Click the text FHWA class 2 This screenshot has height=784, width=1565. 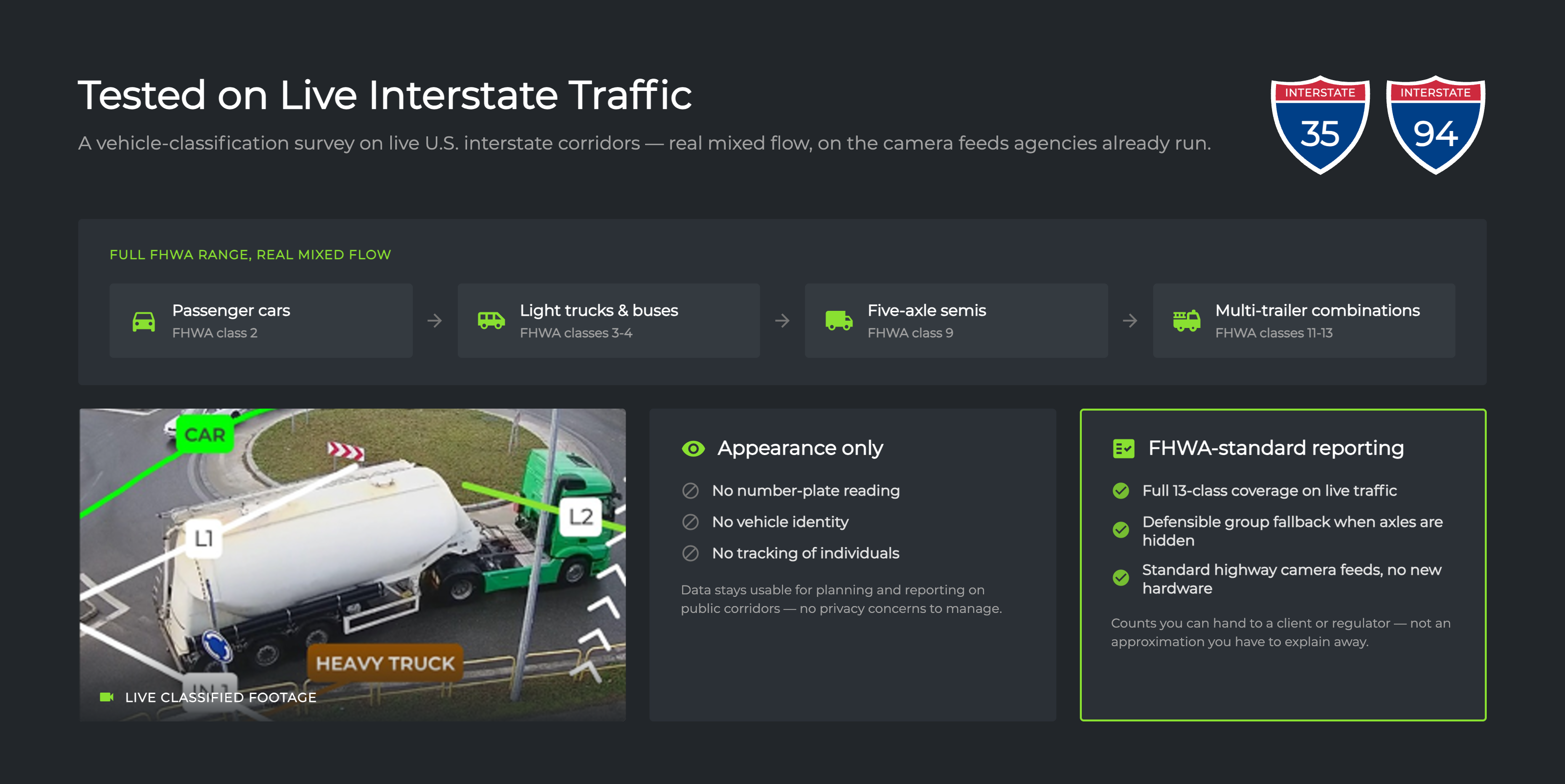pyautogui.click(x=215, y=333)
